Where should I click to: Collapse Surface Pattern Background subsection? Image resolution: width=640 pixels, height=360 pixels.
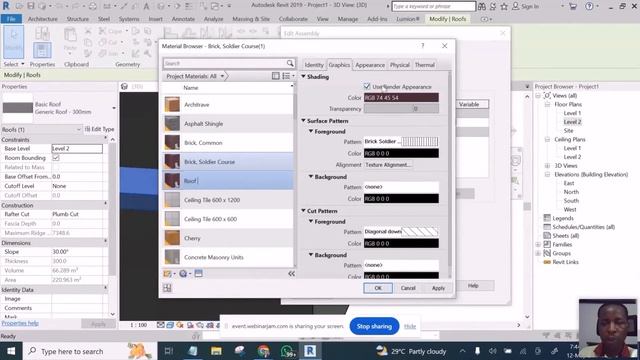click(311, 176)
